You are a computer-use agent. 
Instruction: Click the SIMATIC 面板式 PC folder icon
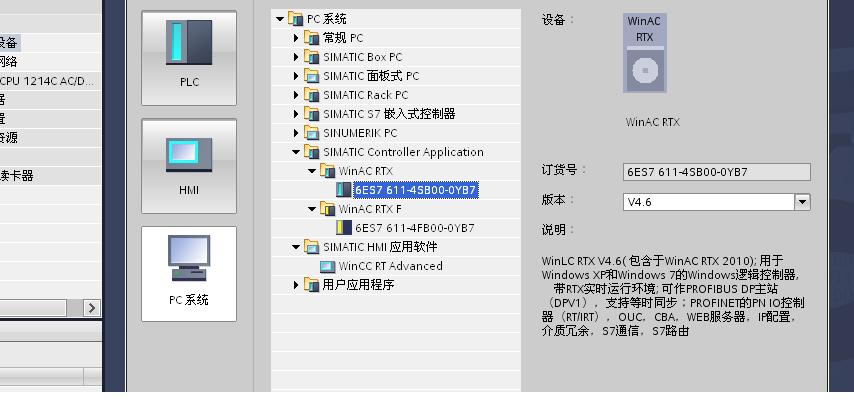(312, 76)
